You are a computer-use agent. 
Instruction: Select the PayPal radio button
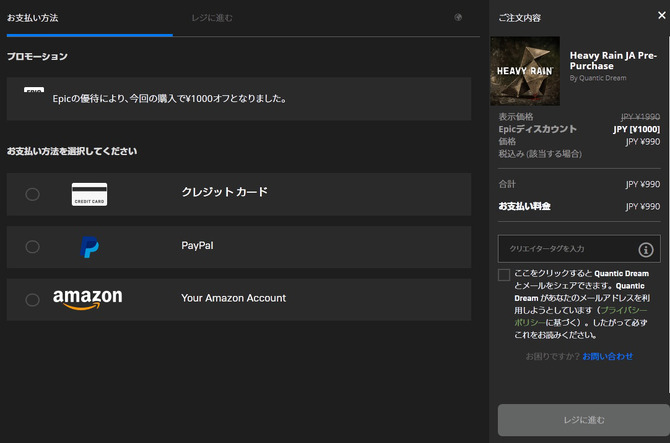pyautogui.click(x=32, y=246)
